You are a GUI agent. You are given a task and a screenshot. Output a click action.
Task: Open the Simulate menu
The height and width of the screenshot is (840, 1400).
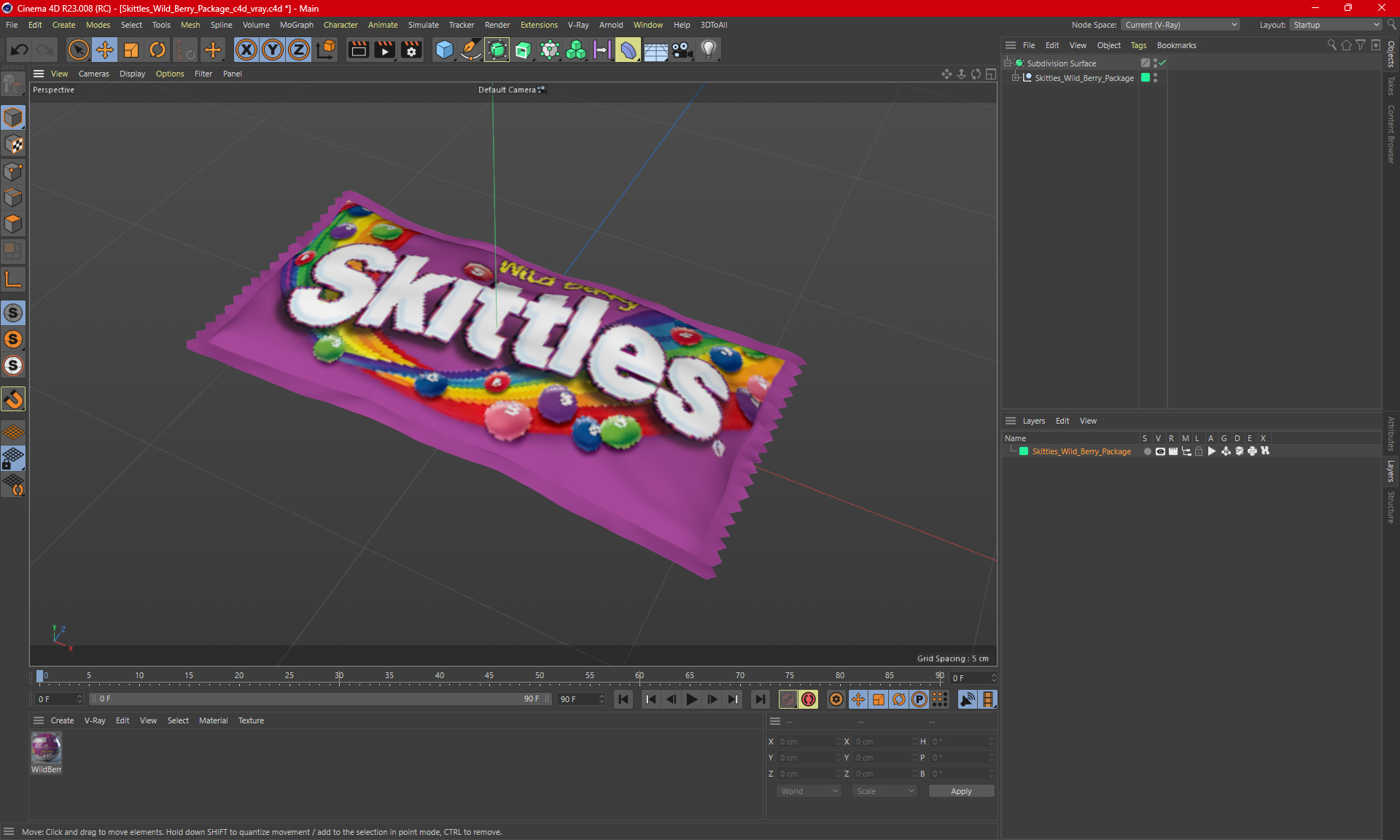tap(423, 25)
